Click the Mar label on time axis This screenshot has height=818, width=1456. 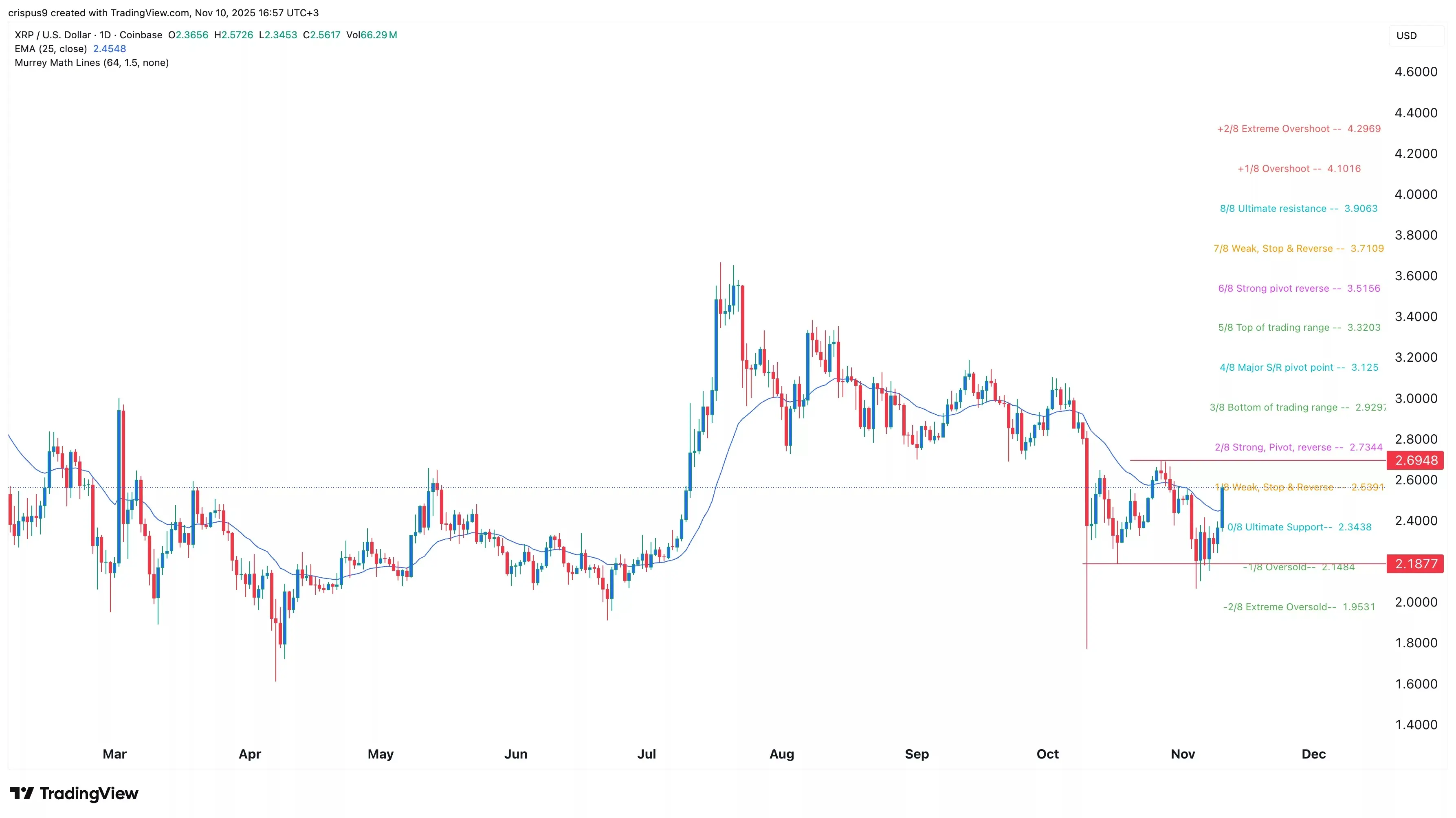[x=115, y=754]
